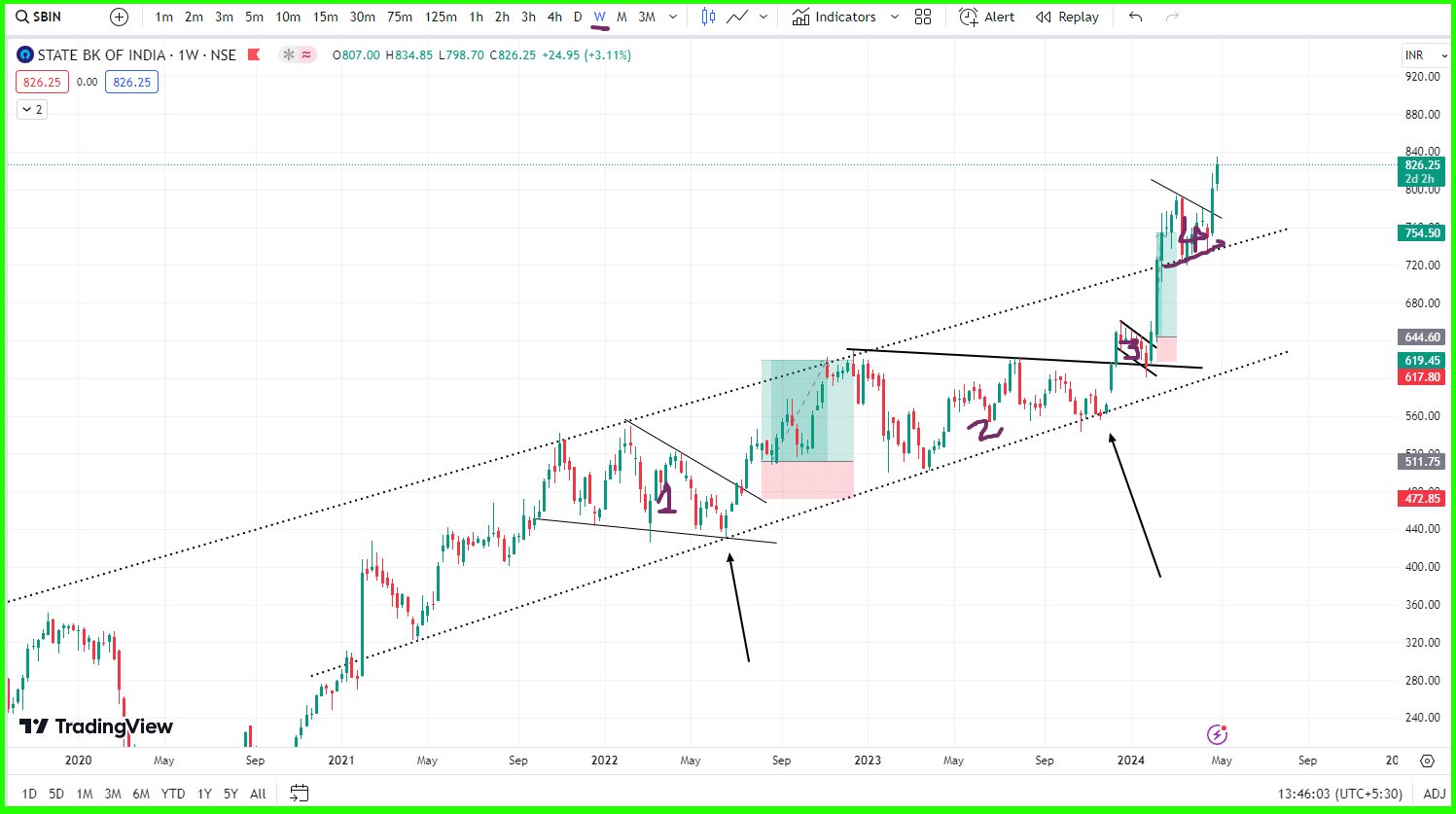The image size is (1456, 814).
Task: Select the 4h timeframe
Action: [x=554, y=17]
